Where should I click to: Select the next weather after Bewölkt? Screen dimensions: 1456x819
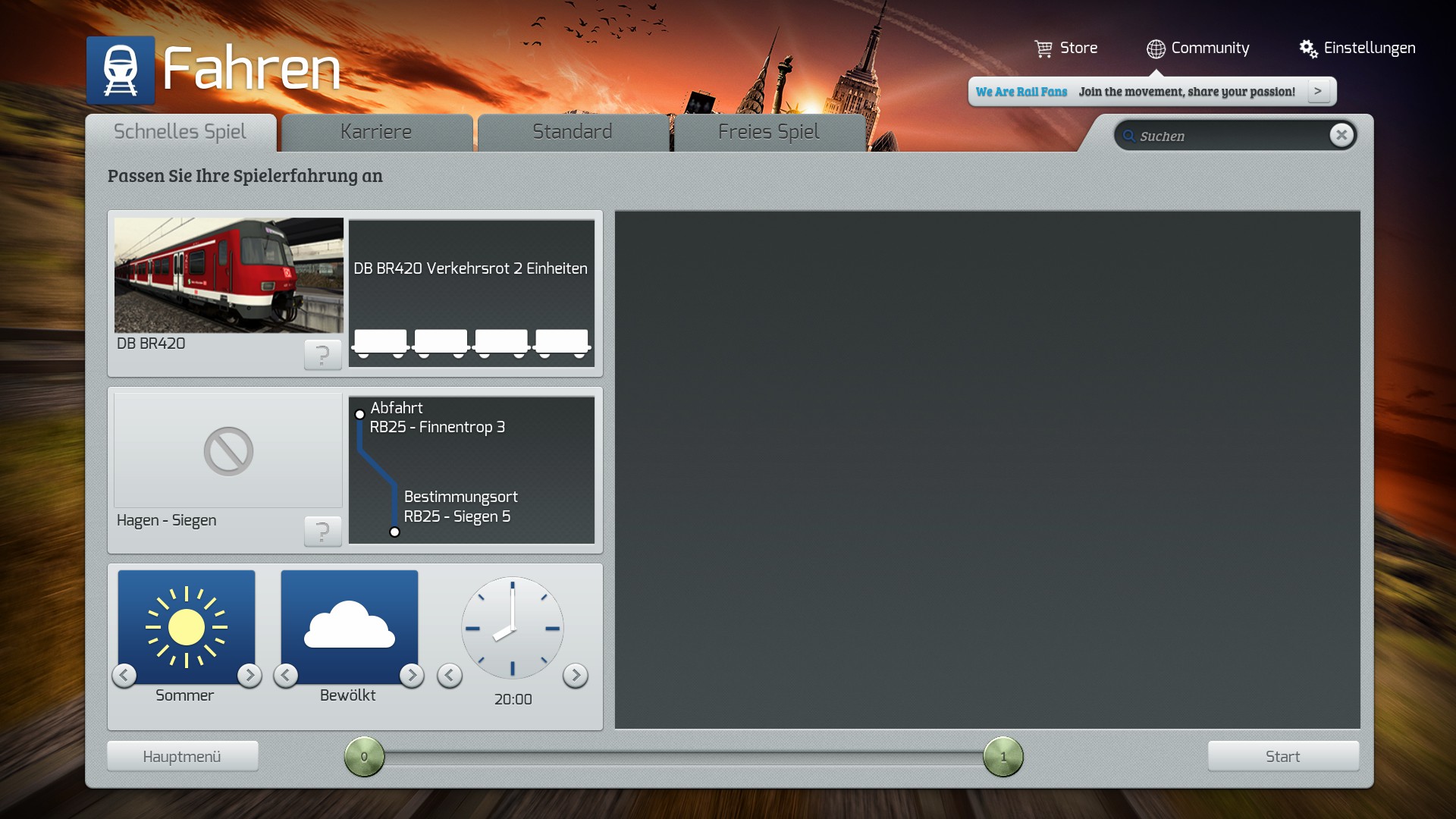click(412, 675)
